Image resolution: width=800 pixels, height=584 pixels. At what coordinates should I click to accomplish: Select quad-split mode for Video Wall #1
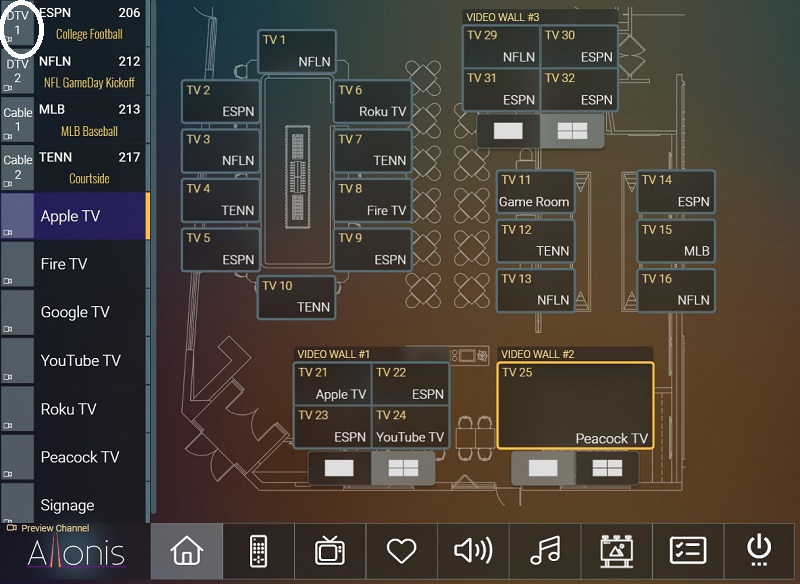(403, 468)
